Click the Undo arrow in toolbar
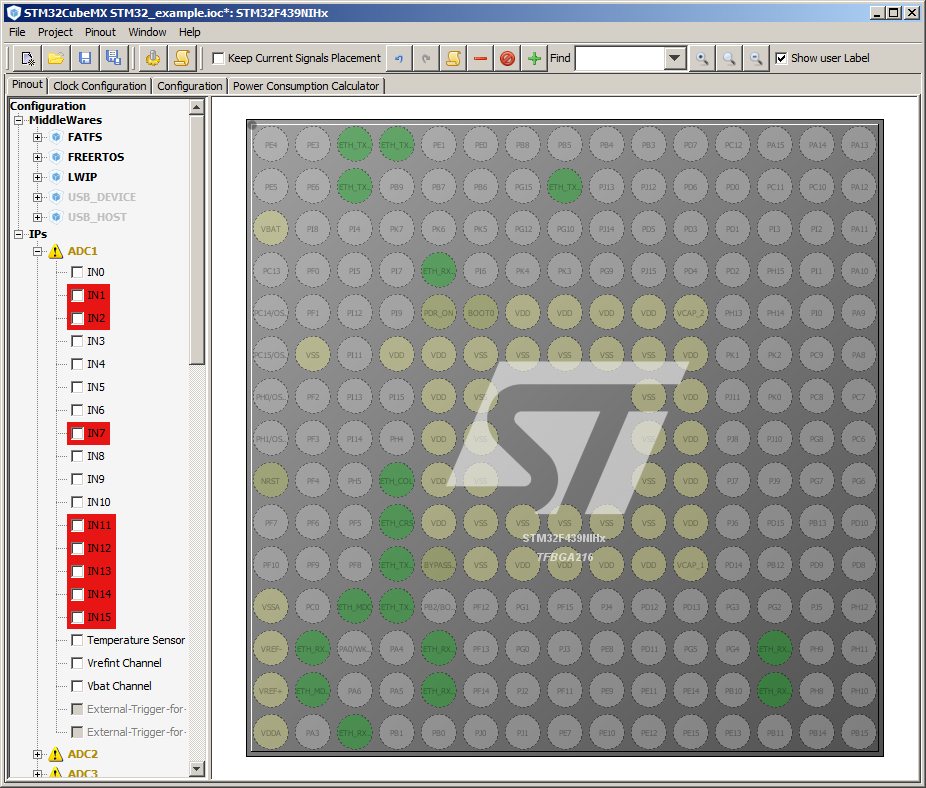 [x=398, y=58]
